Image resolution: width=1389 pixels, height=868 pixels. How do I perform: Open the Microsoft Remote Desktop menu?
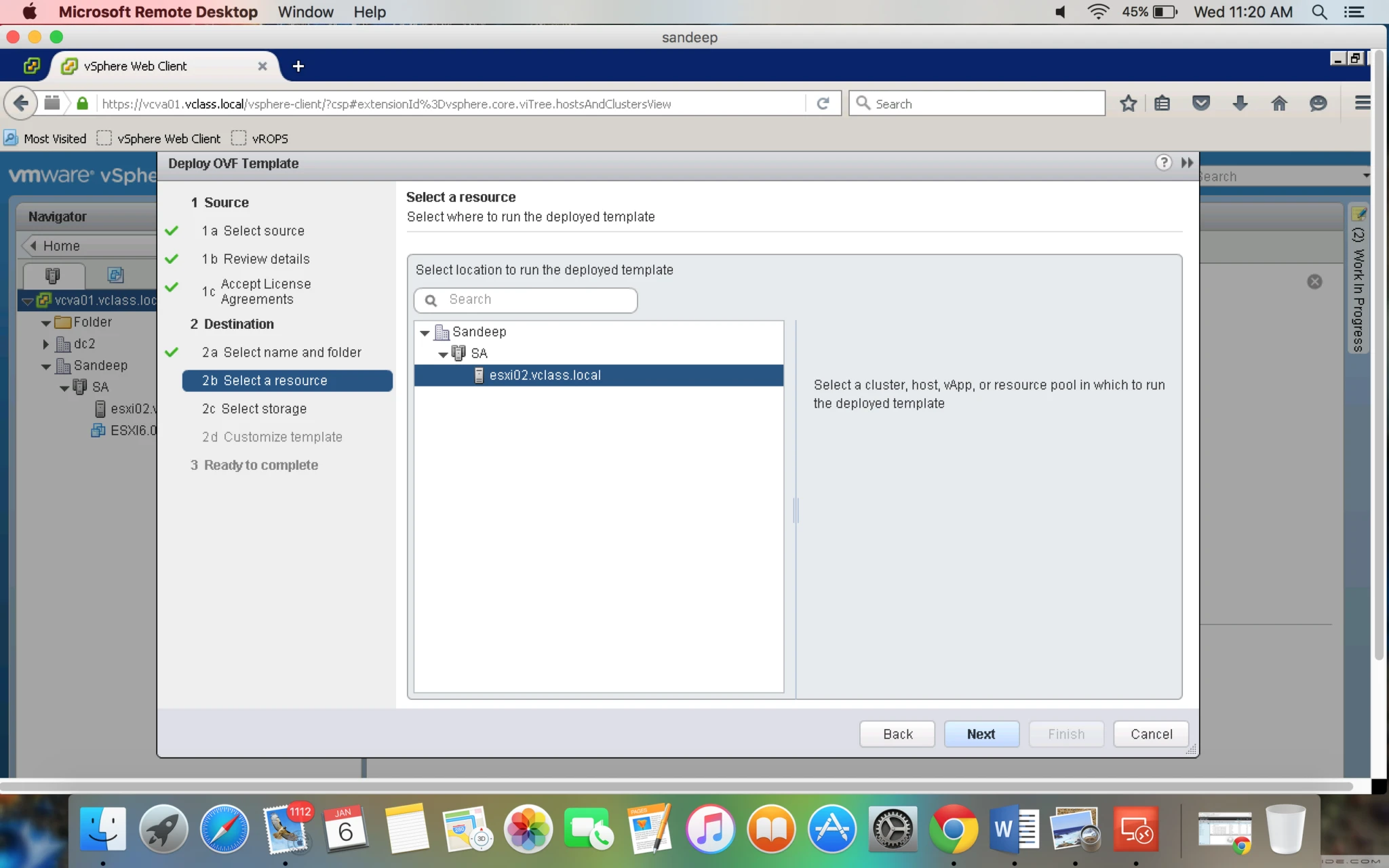(158, 12)
